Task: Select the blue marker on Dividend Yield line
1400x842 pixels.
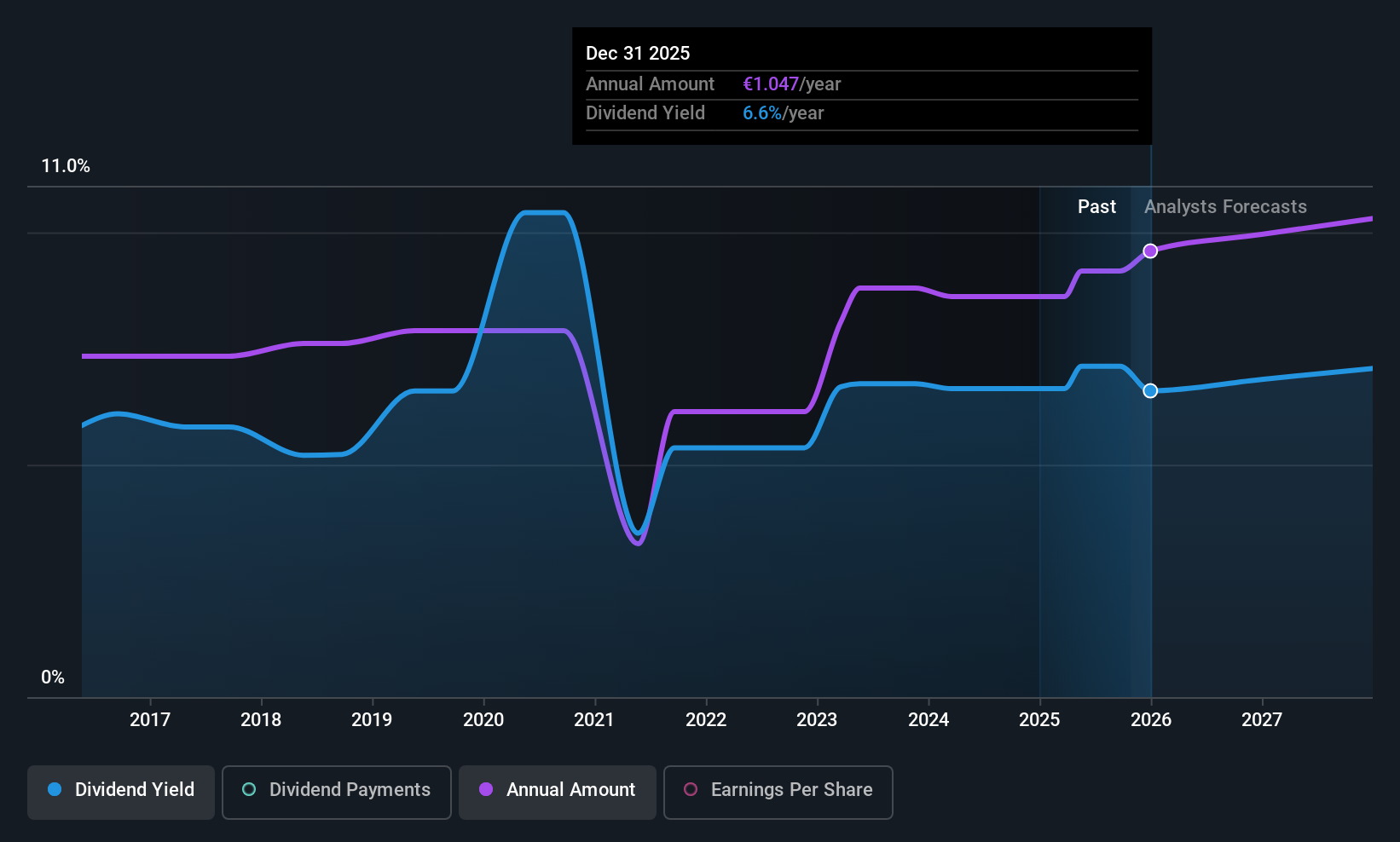Action: (1150, 391)
